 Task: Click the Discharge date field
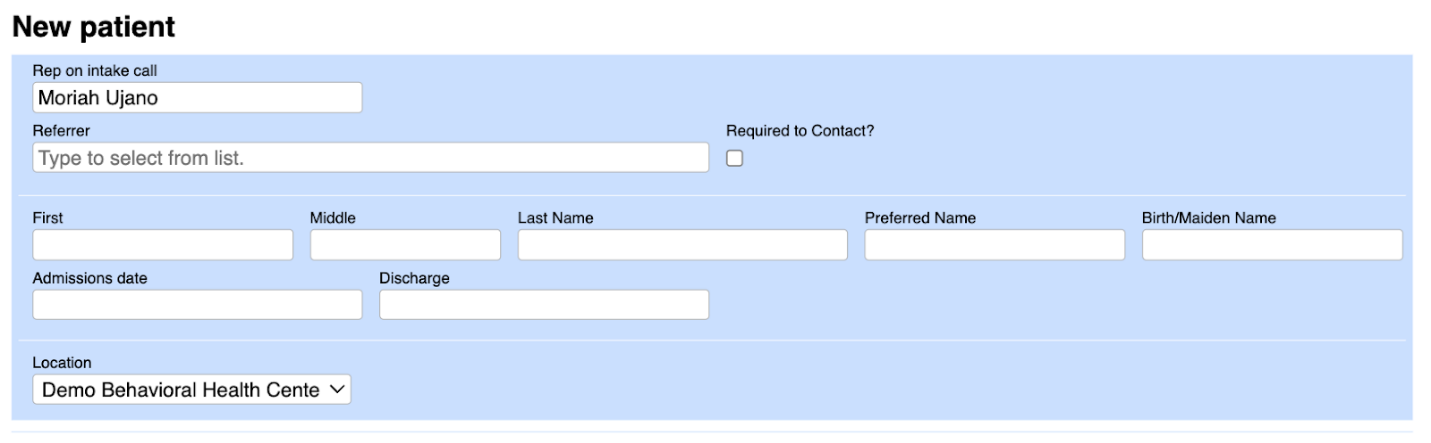(x=544, y=305)
